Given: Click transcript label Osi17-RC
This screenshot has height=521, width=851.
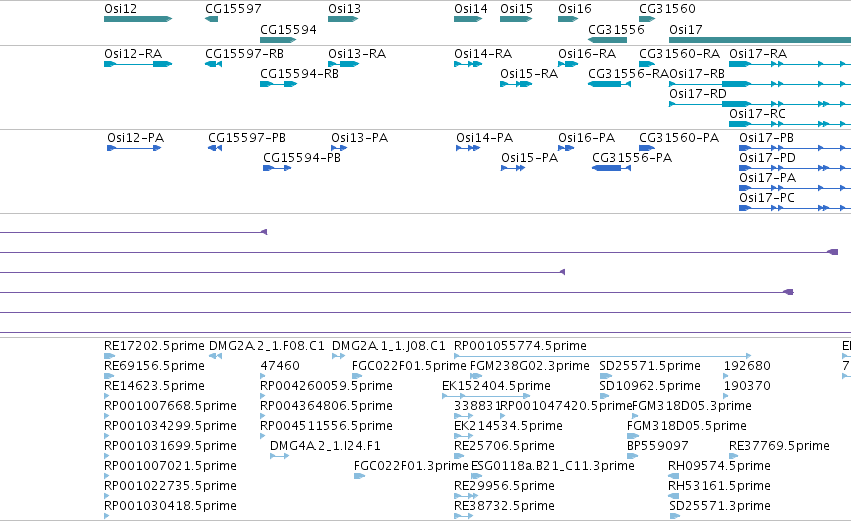Looking at the screenshot, I should [757, 113].
